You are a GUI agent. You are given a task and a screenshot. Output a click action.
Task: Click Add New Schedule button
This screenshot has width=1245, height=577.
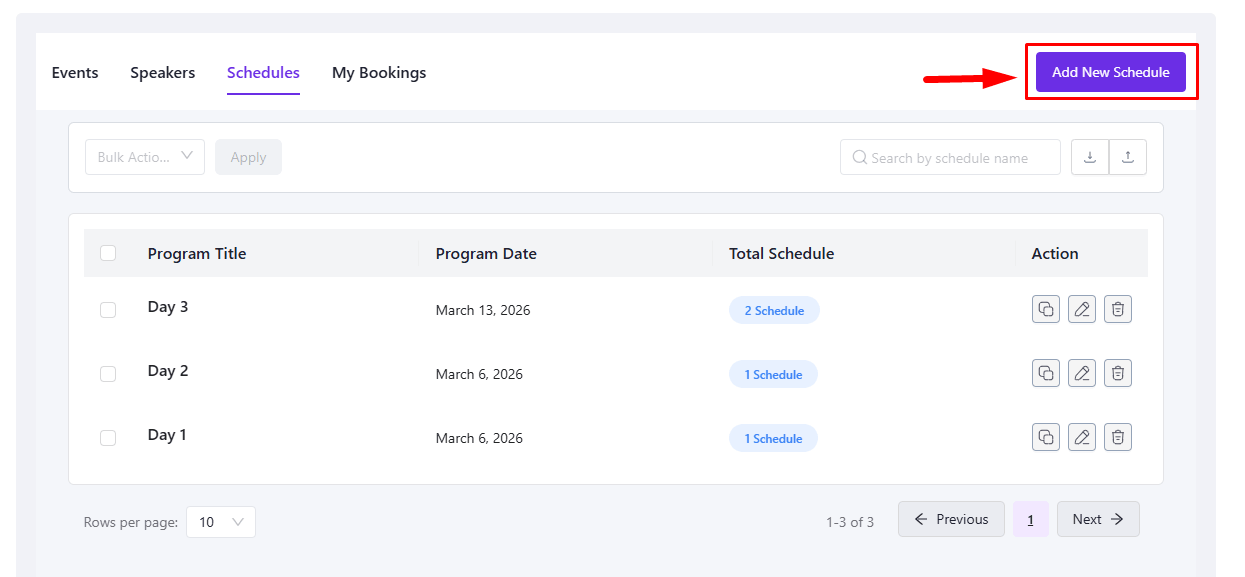point(1110,72)
